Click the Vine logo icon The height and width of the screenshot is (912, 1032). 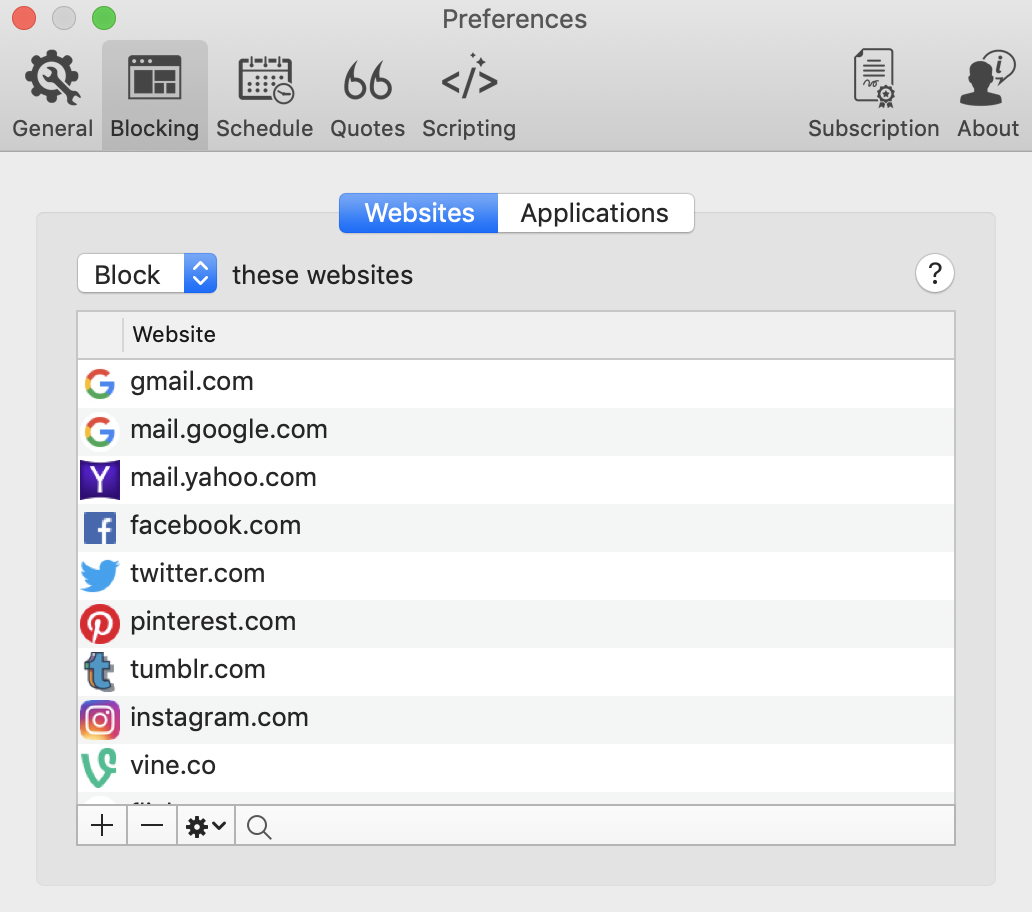(100, 768)
